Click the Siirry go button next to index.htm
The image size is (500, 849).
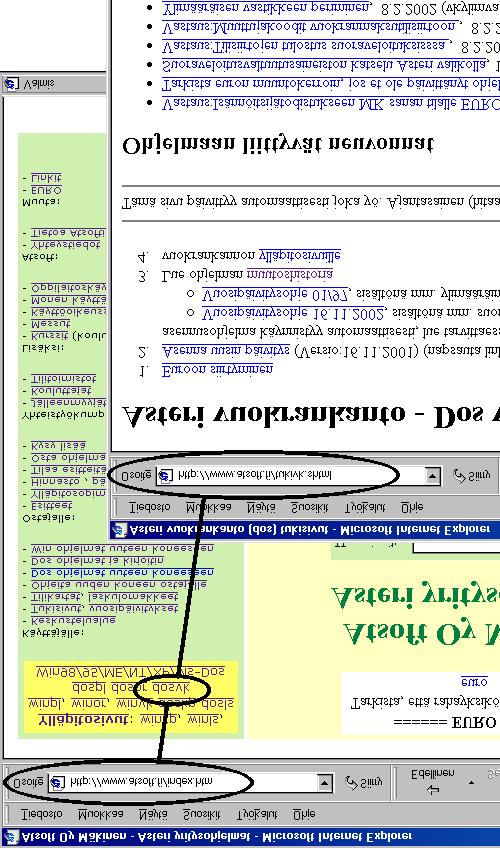coord(364,782)
